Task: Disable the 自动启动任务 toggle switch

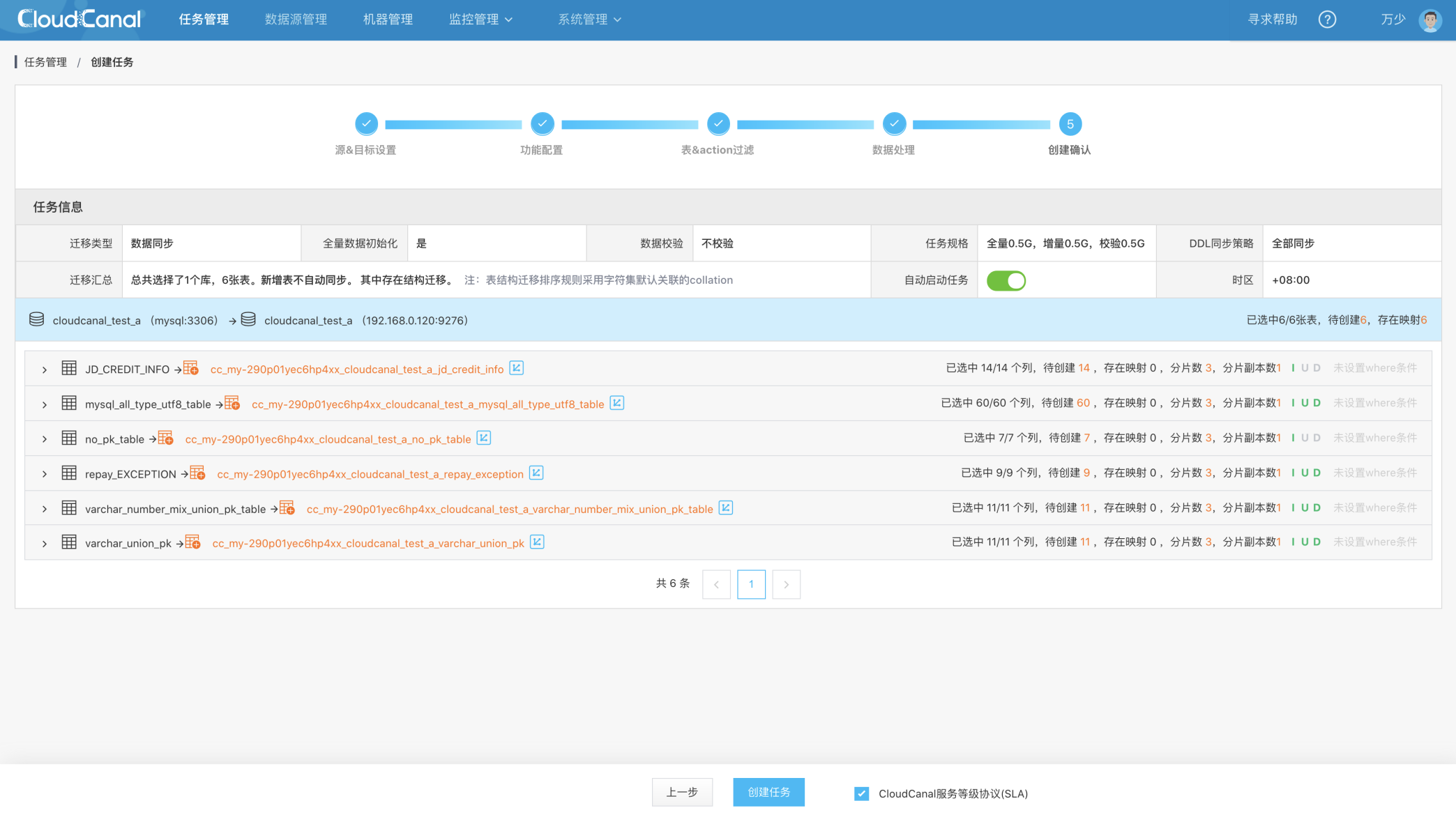Action: 1005,280
